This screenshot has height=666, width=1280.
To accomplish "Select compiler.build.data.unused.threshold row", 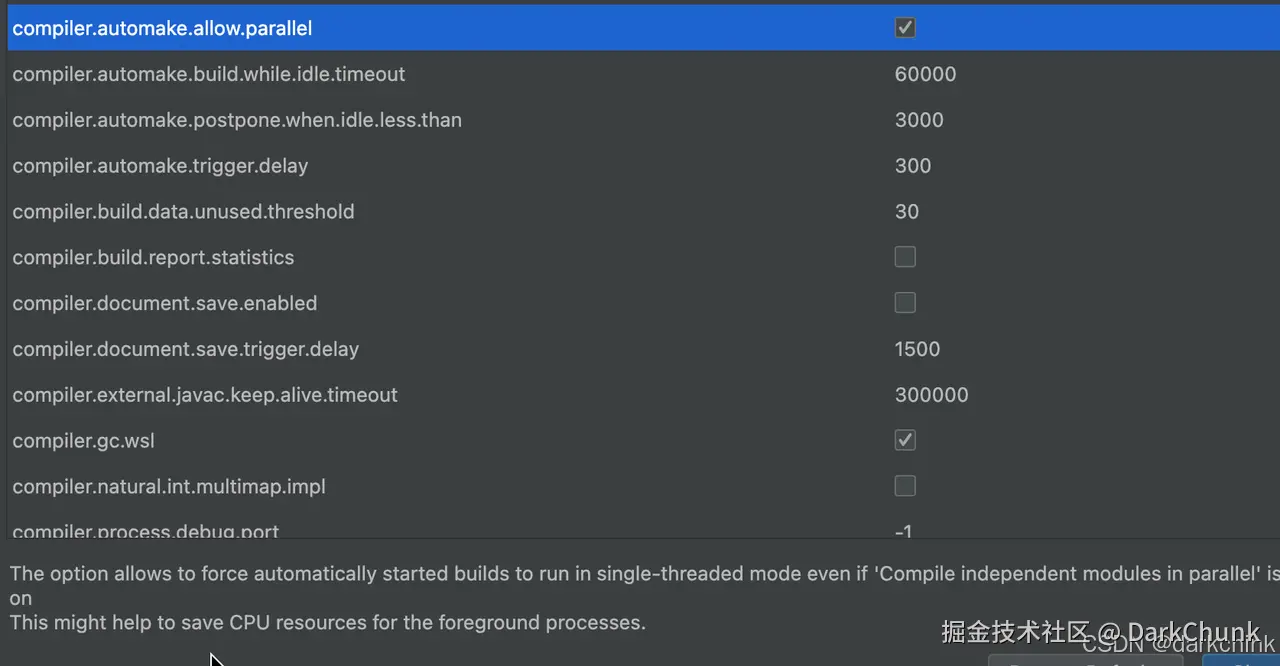I will [x=183, y=212].
